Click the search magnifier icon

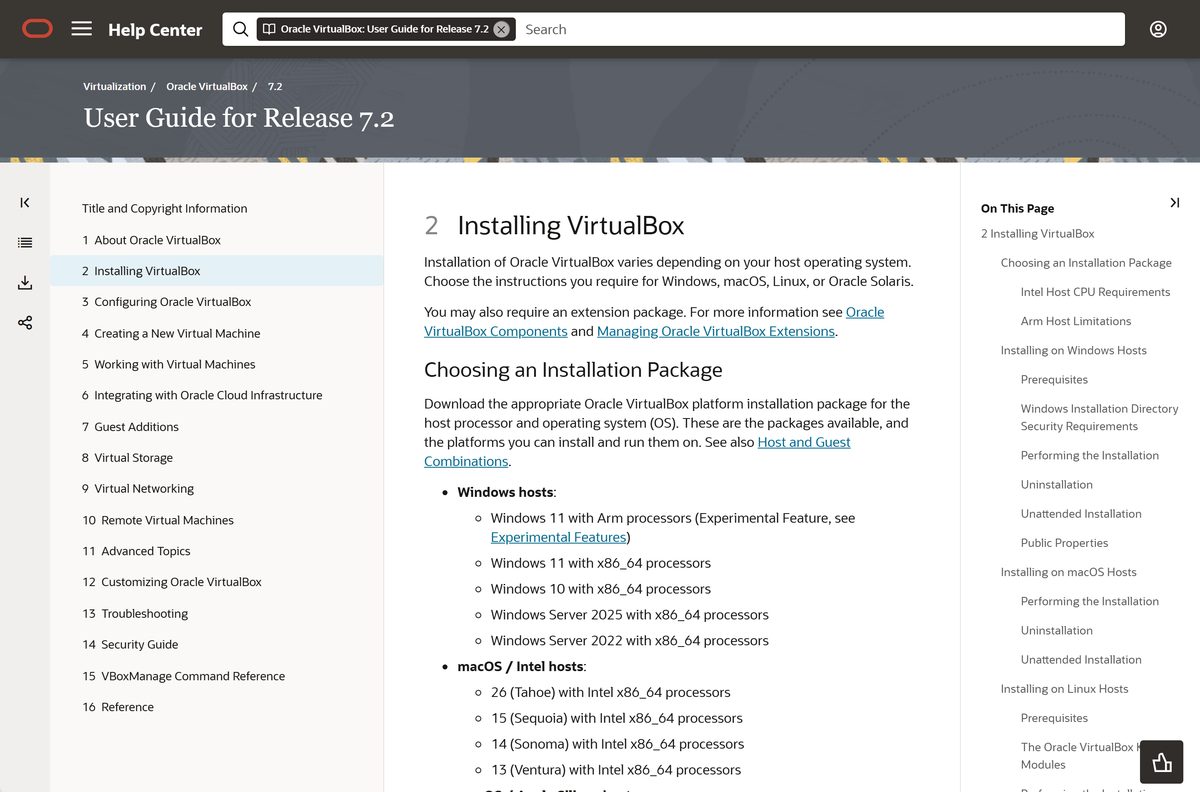[x=240, y=29]
